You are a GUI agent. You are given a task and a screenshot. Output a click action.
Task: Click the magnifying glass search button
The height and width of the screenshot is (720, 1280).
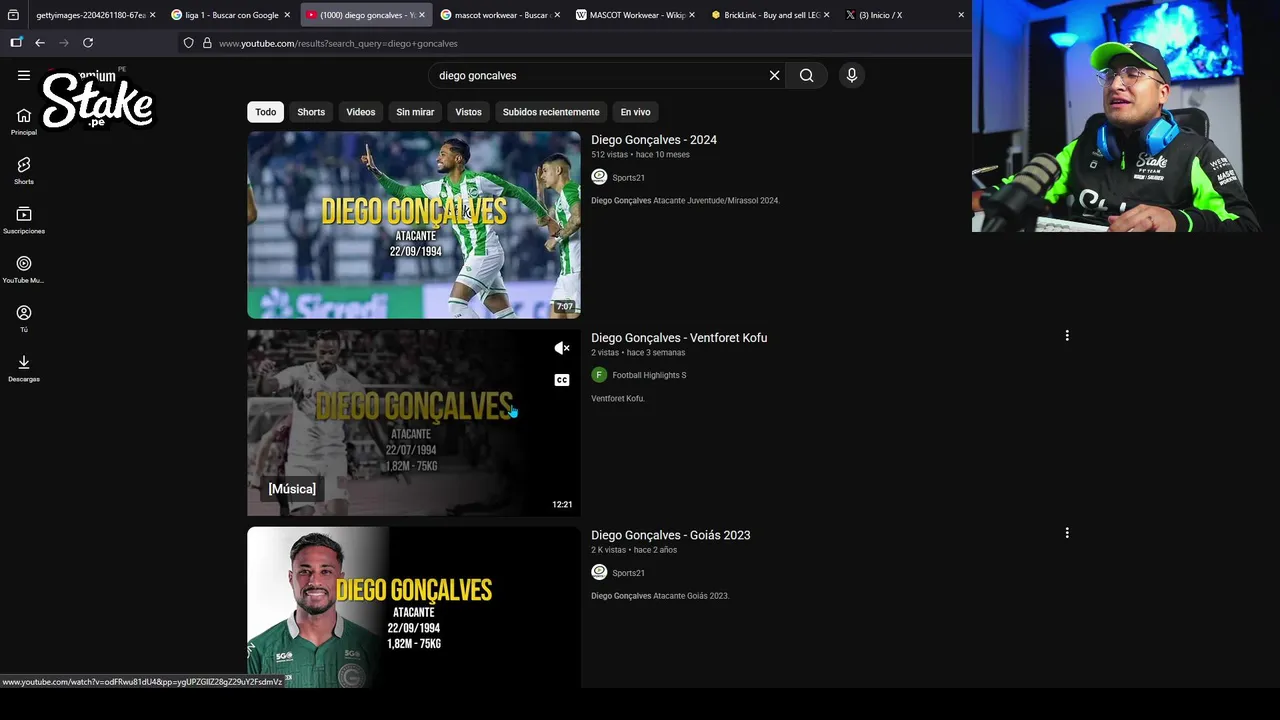point(806,75)
